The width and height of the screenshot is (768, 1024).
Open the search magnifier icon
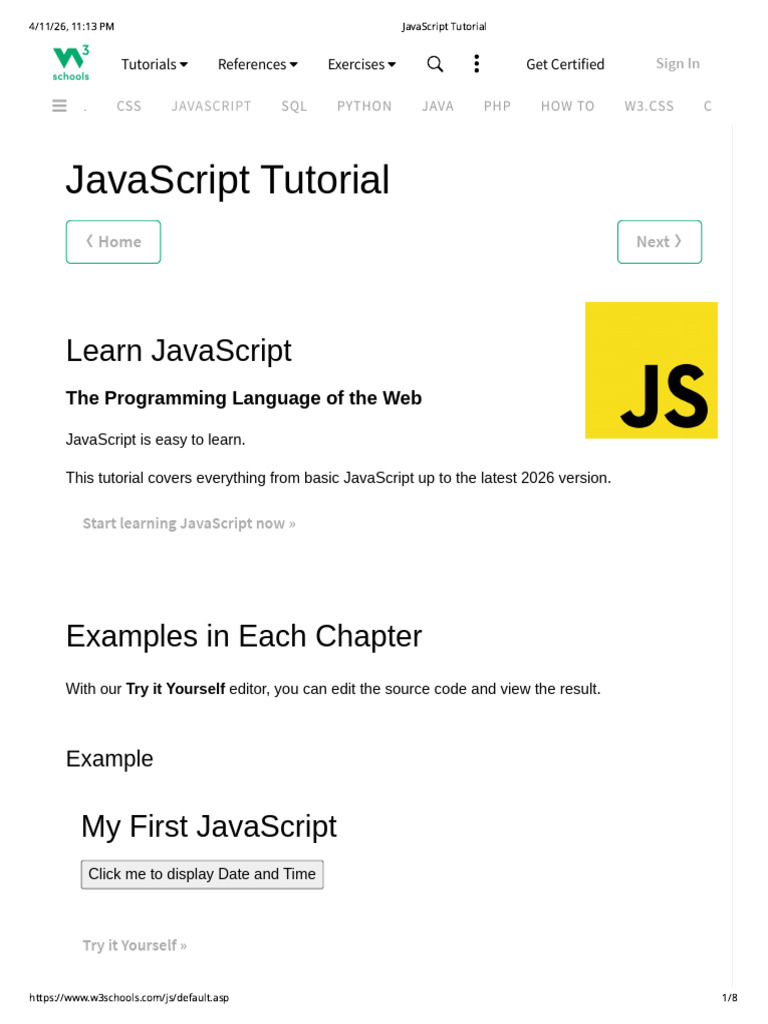pos(435,64)
